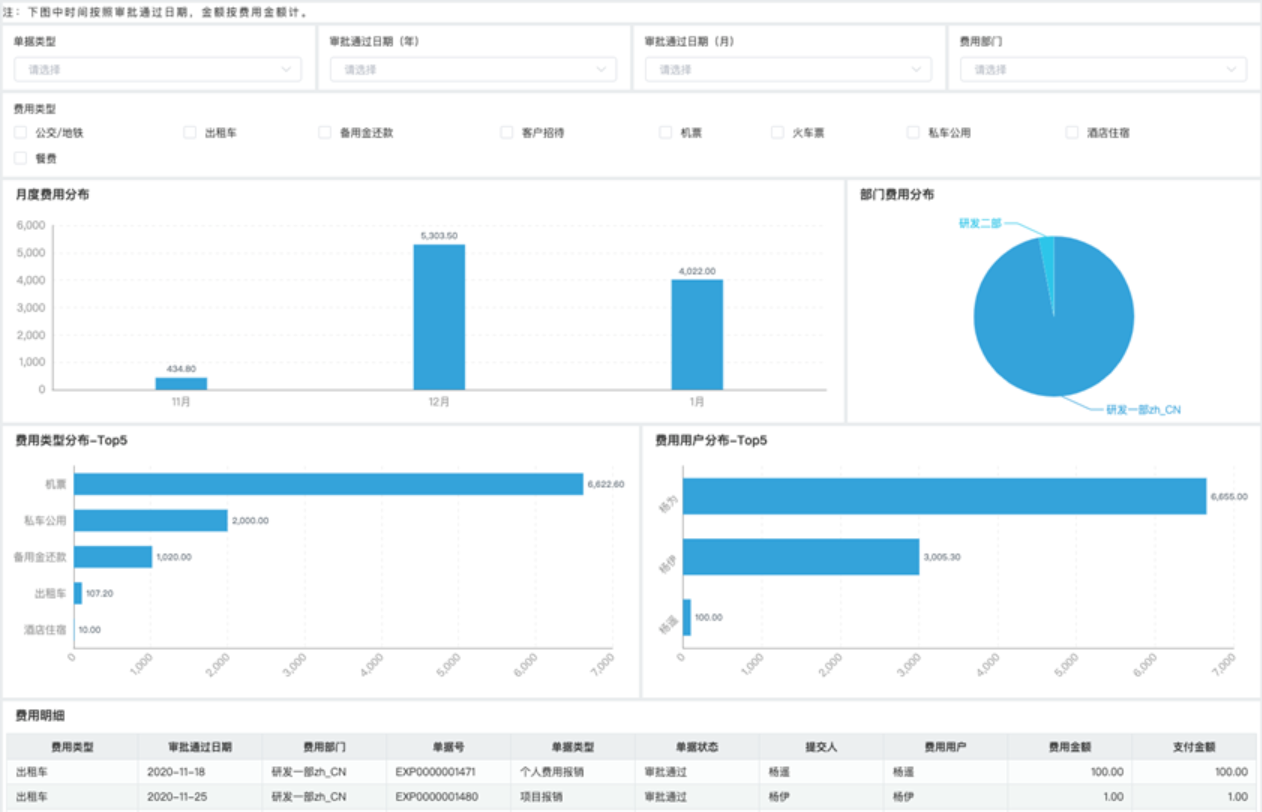Select the date cell 2020-11-25

coord(175,797)
